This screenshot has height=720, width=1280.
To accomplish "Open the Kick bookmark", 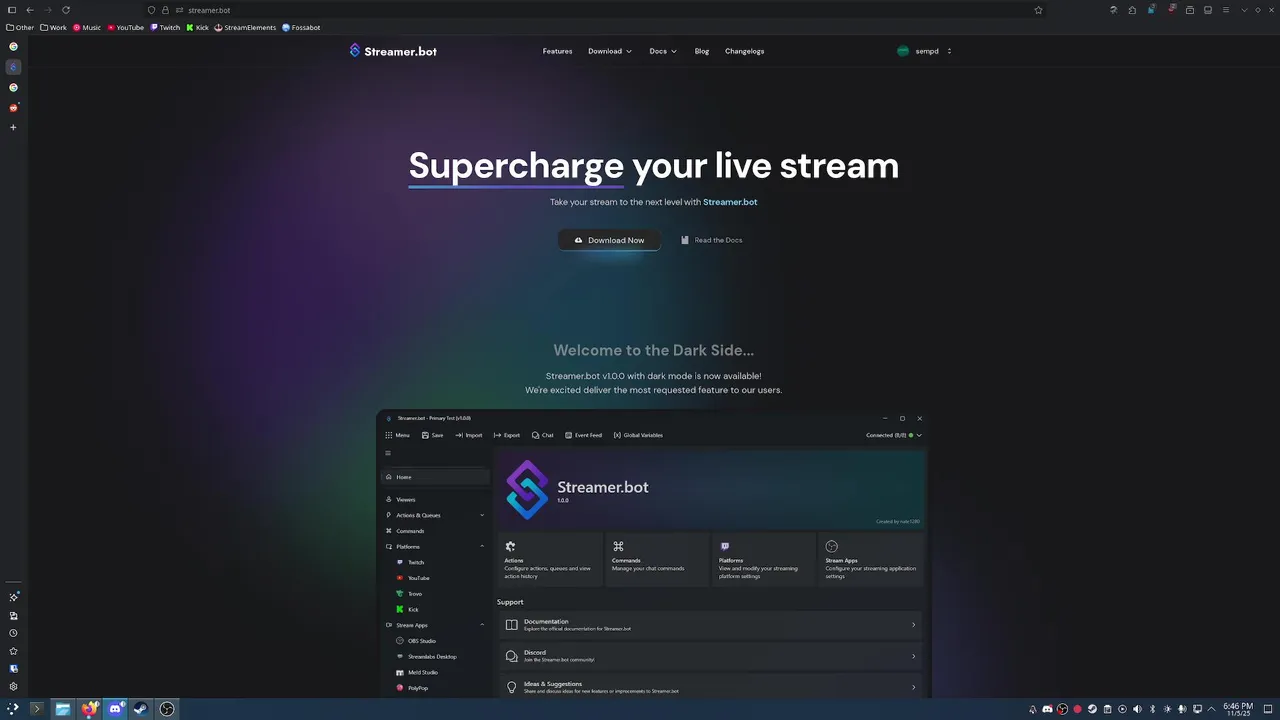I will point(198,28).
